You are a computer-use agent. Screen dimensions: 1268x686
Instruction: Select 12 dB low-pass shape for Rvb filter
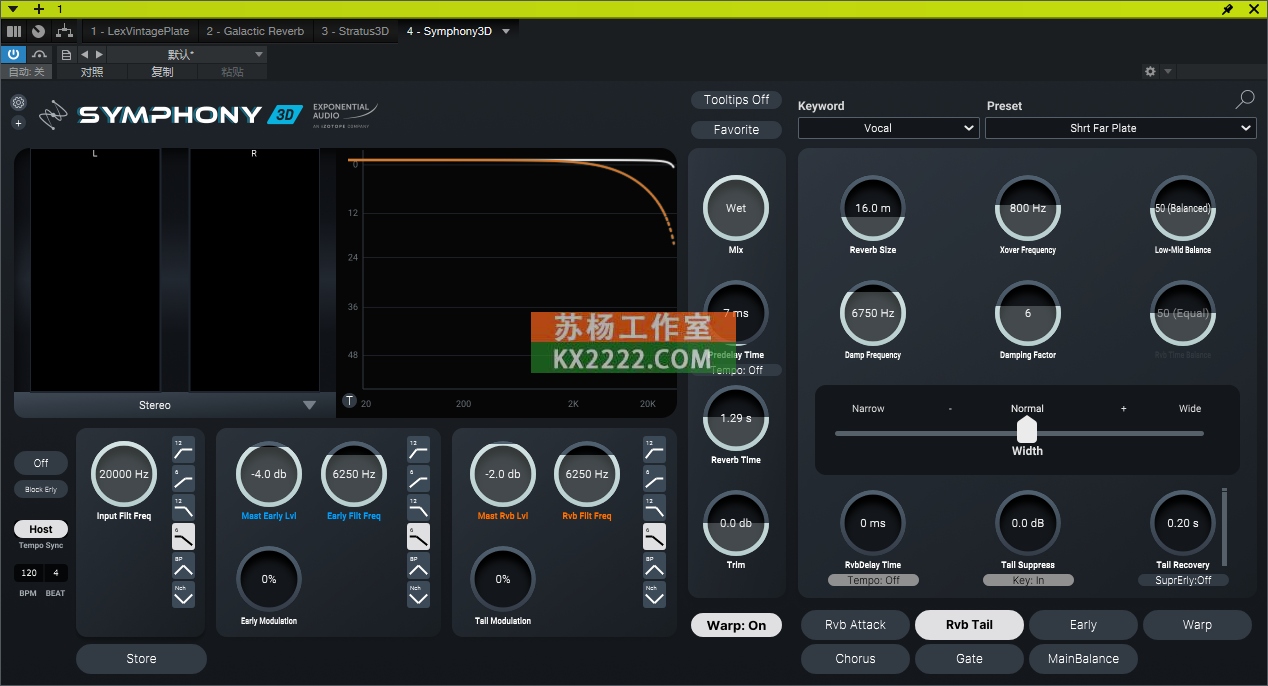[x=654, y=508]
